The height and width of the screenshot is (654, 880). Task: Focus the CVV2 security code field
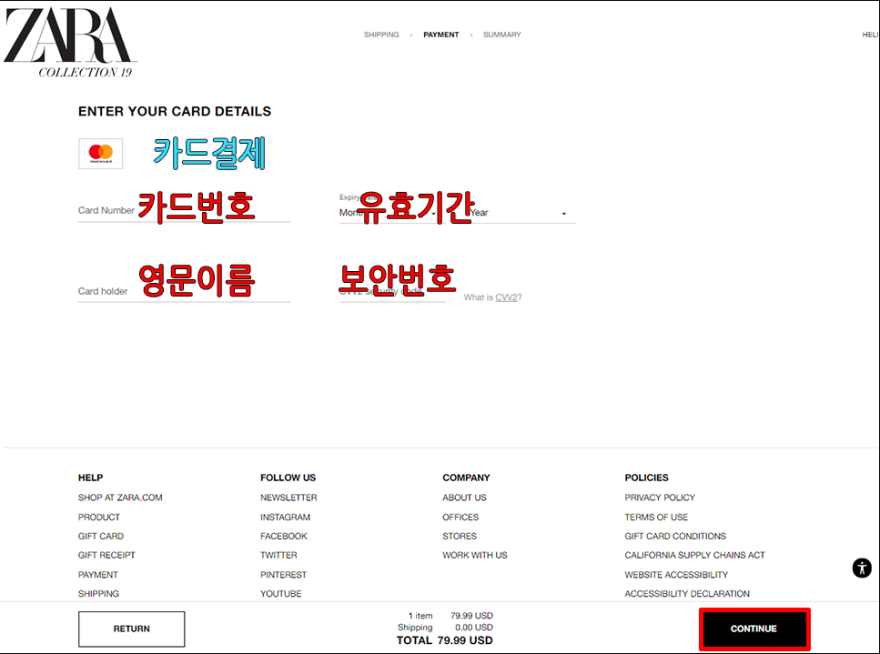coord(392,291)
